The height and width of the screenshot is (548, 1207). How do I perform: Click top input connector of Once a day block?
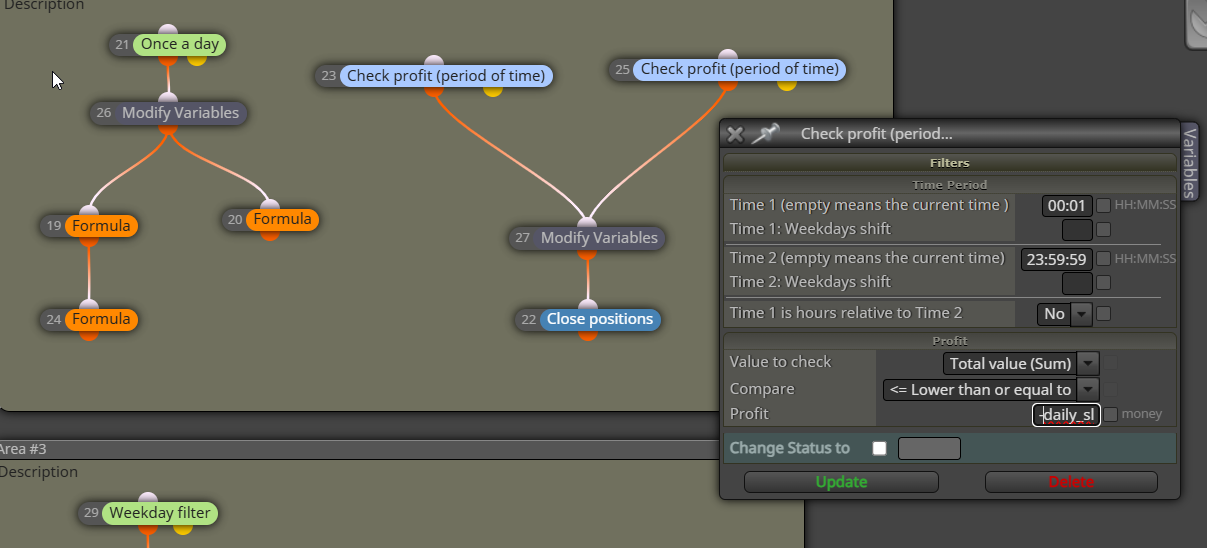click(168, 31)
